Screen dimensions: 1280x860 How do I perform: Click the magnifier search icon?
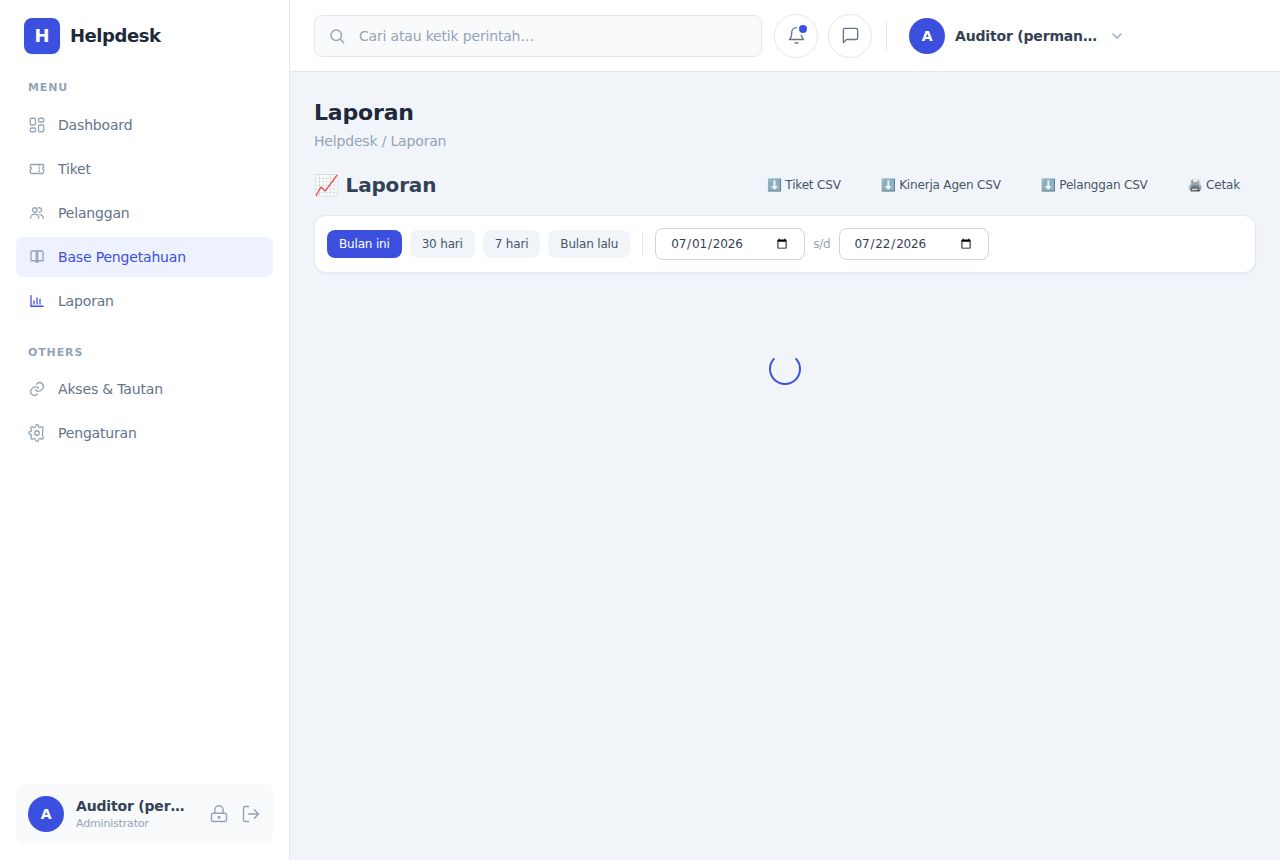tap(337, 36)
